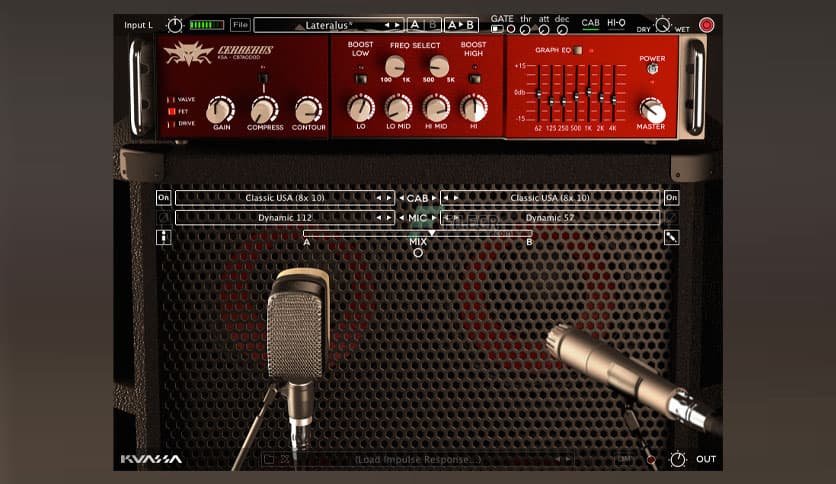Move the A/B MIX slider handle
The height and width of the screenshot is (484, 836).
(x=431, y=233)
